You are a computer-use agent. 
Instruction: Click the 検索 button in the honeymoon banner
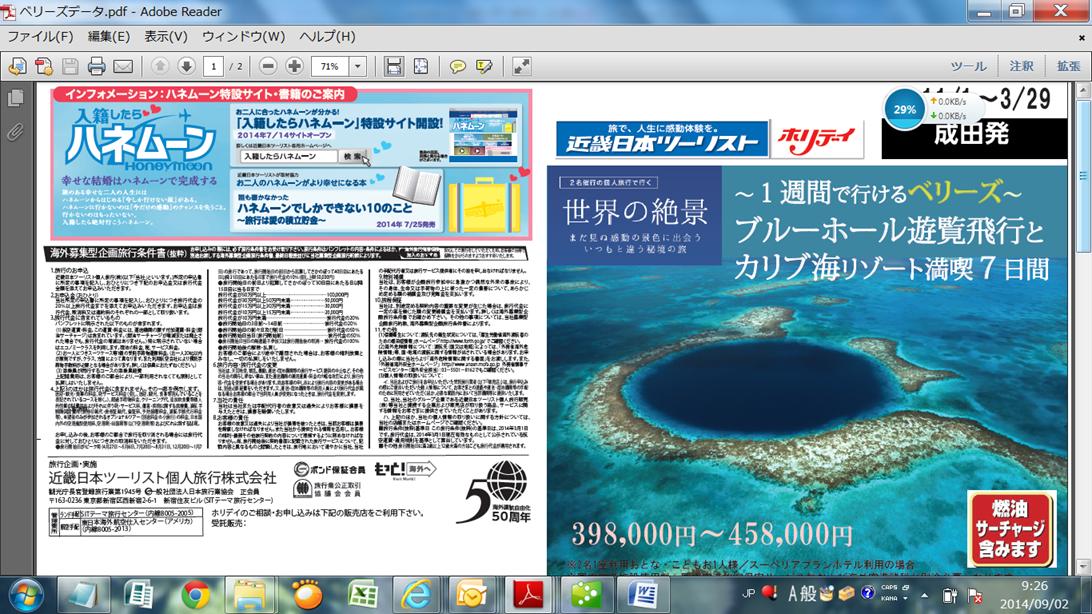352,156
